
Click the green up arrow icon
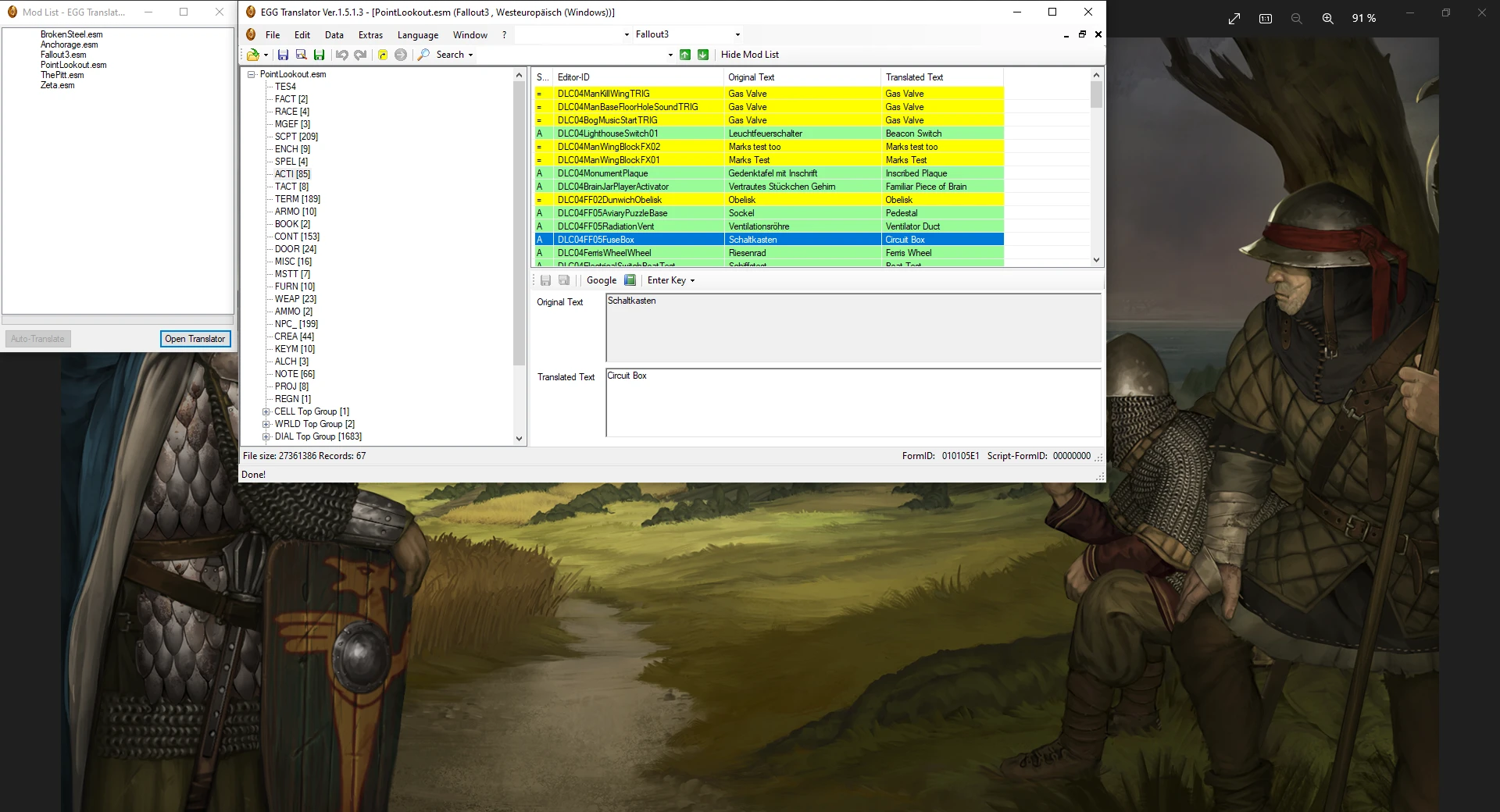point(685,55)
